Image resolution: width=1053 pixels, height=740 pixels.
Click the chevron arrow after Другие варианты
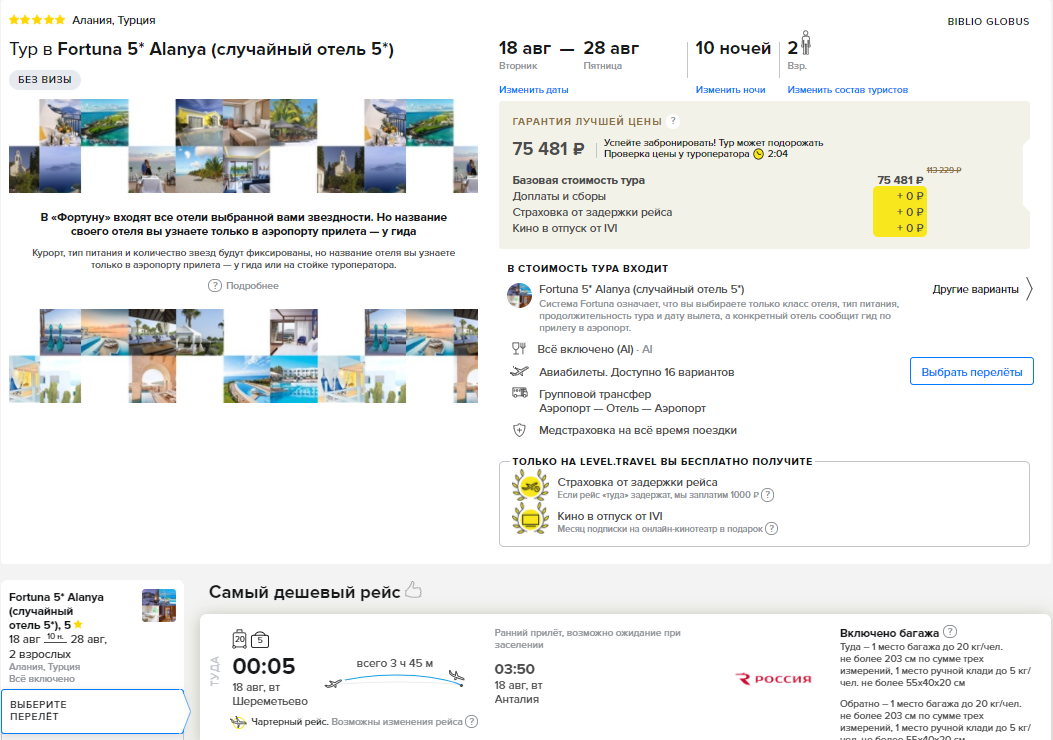click(x=1029, y=289)
